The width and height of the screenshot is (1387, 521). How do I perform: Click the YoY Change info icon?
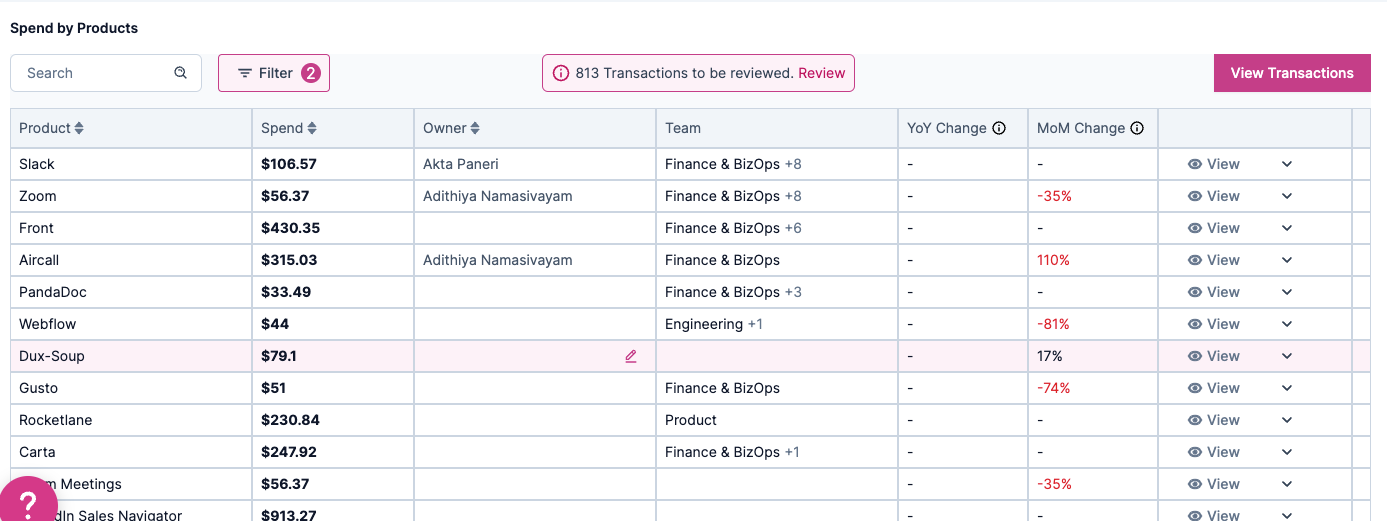(x=999, y=128)
